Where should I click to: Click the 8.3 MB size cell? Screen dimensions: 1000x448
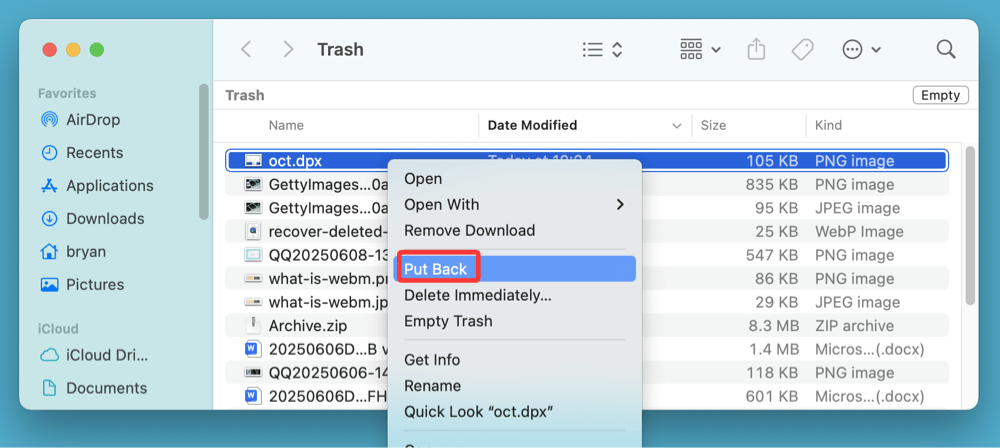[774, 326]
